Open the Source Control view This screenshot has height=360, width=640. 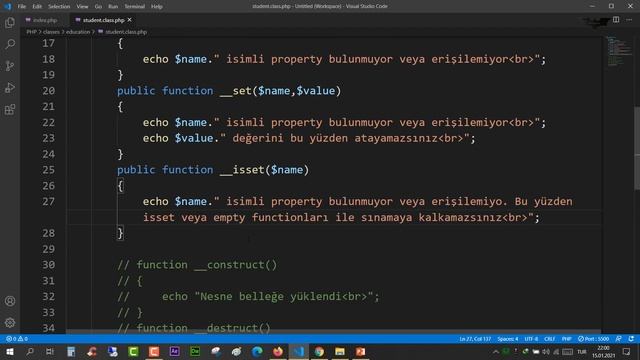pos(10,66)
